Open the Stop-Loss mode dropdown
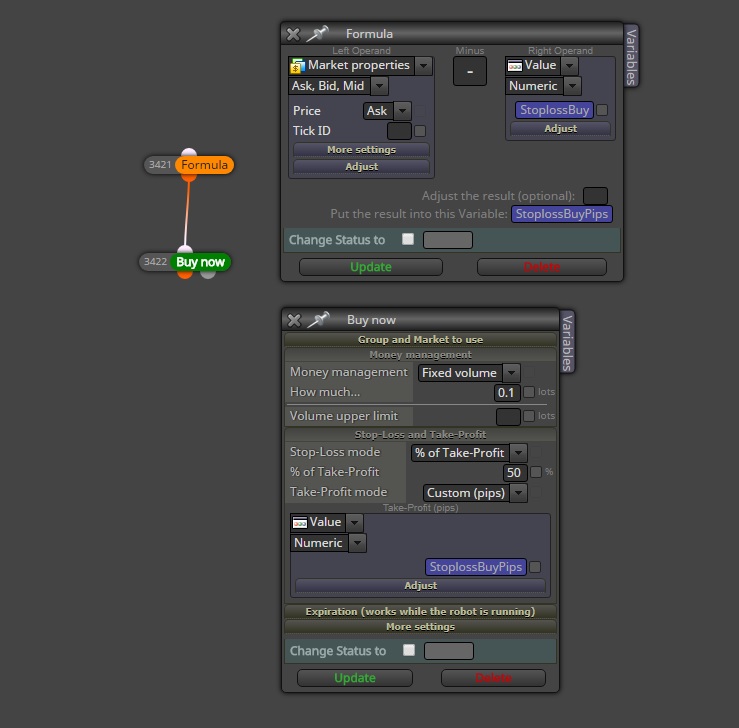 pyautogui.click(x=518, y=453)
